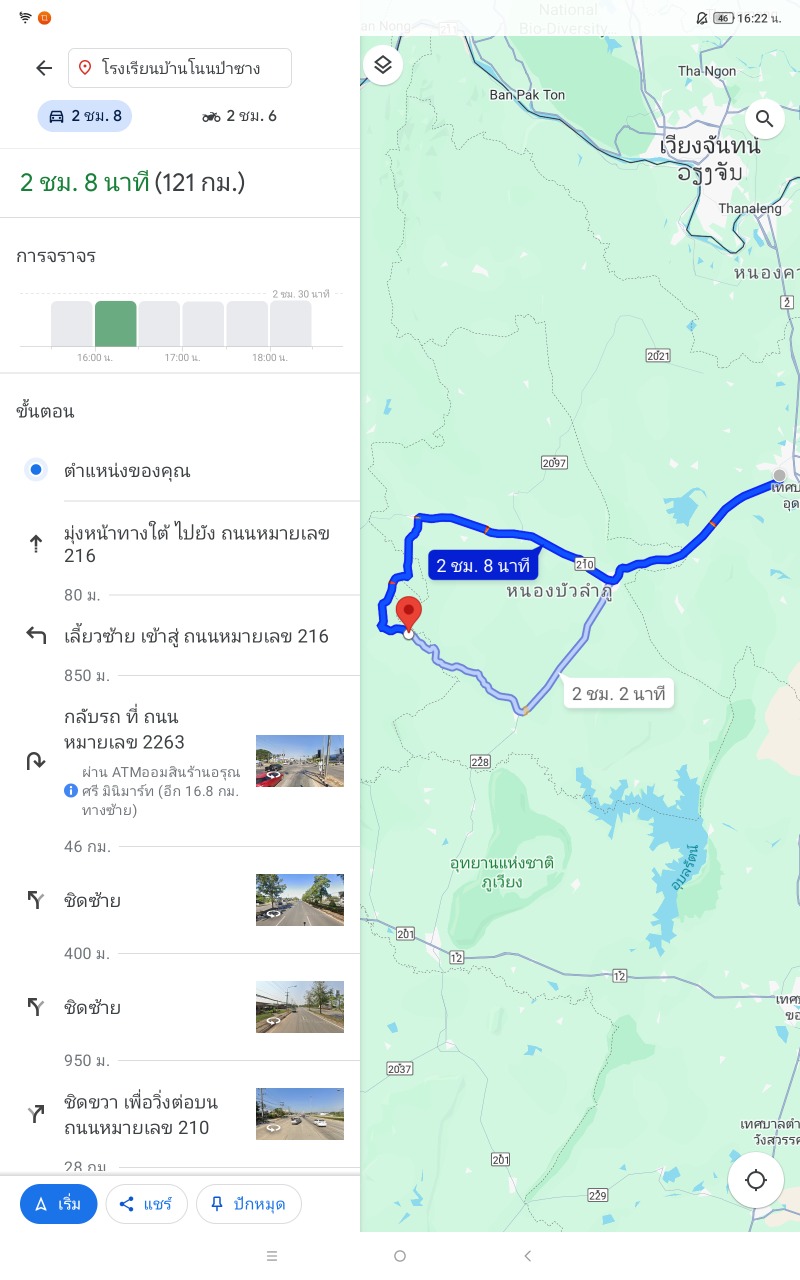Image resolution: width=800 pixels, height=1280 pixels.
Task: Open street view thumbnail for U-turn step
Action: 300,761
